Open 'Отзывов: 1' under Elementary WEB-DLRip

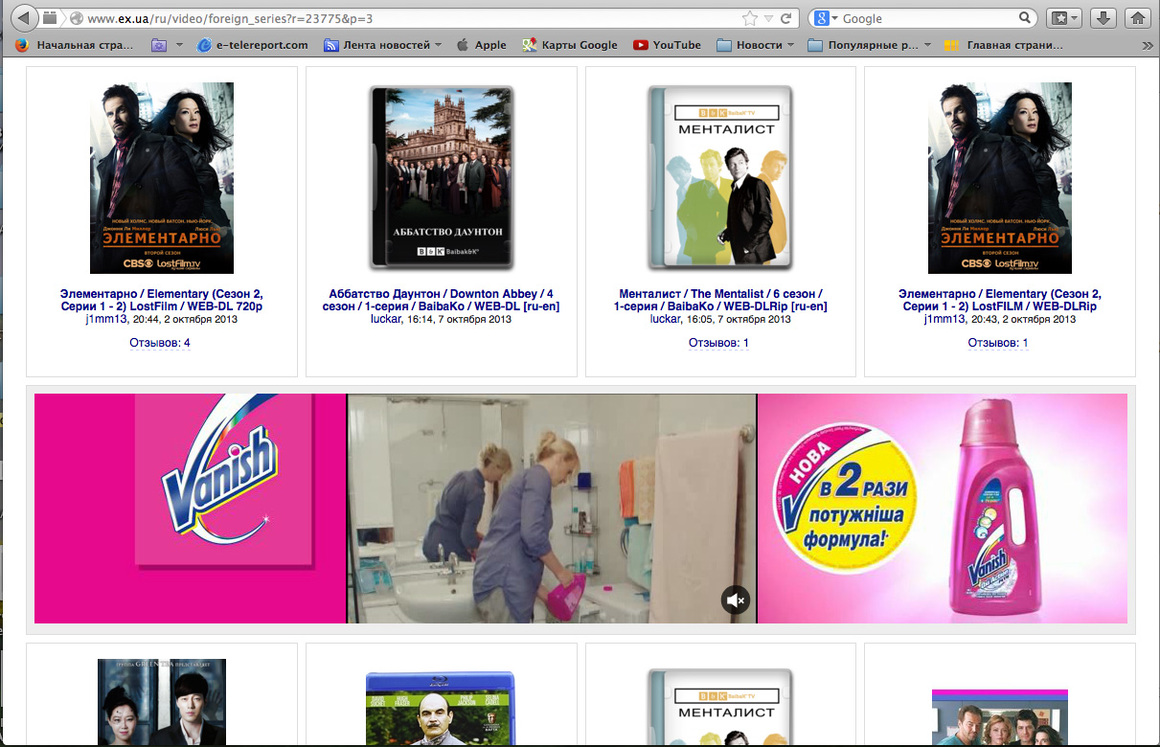[998, 342]
